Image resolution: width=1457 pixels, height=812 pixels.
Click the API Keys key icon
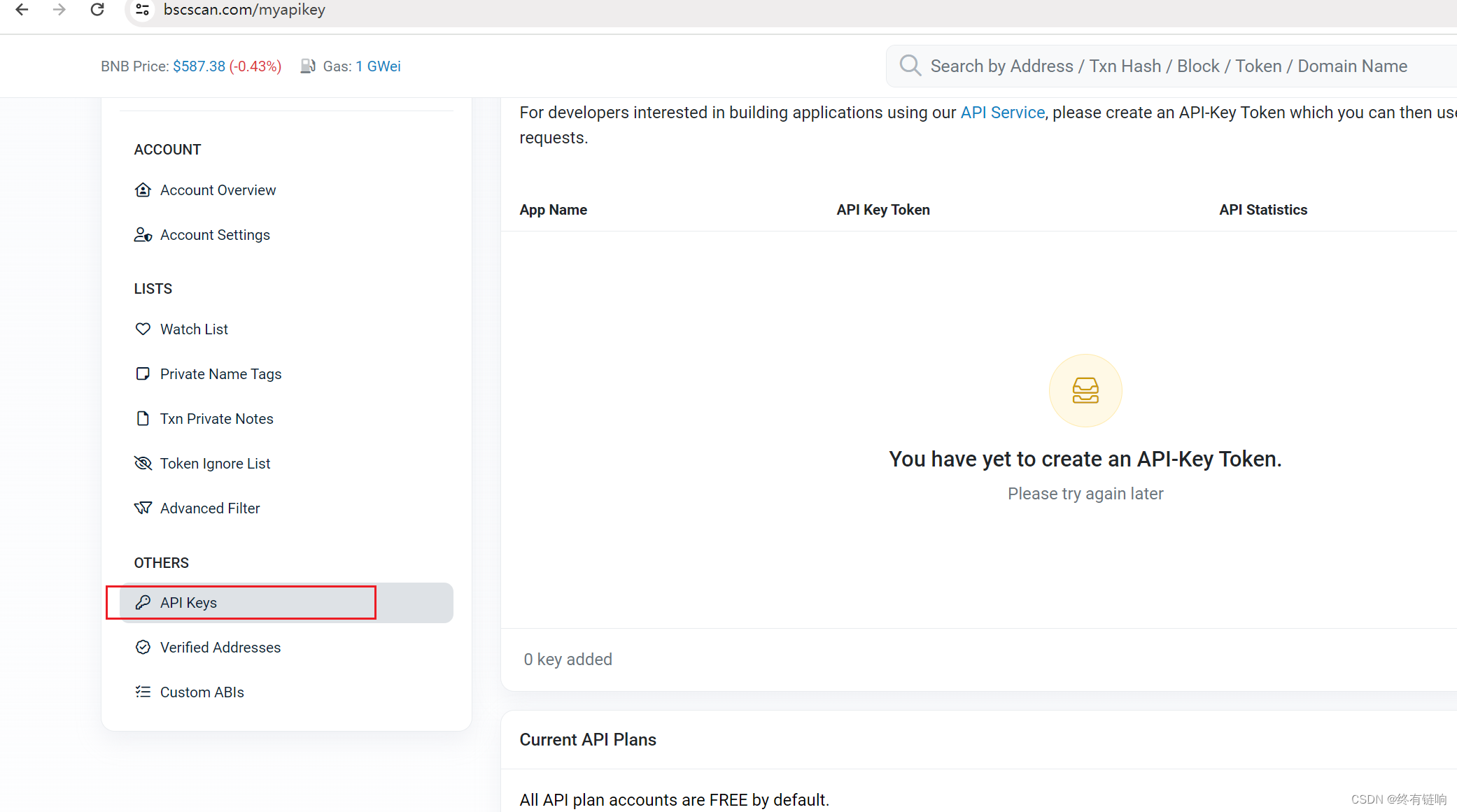tap(143, 602)
